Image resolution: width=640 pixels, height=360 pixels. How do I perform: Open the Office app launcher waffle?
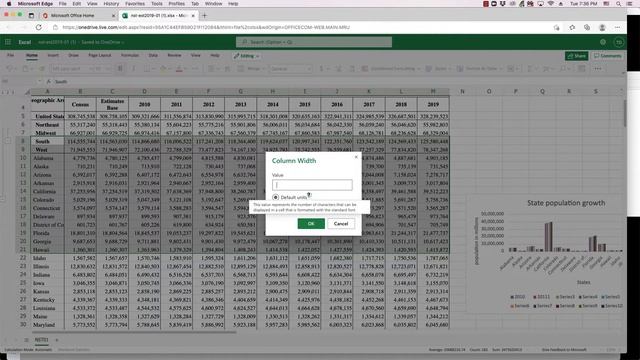pyautogui.click(x=8, y=42)
